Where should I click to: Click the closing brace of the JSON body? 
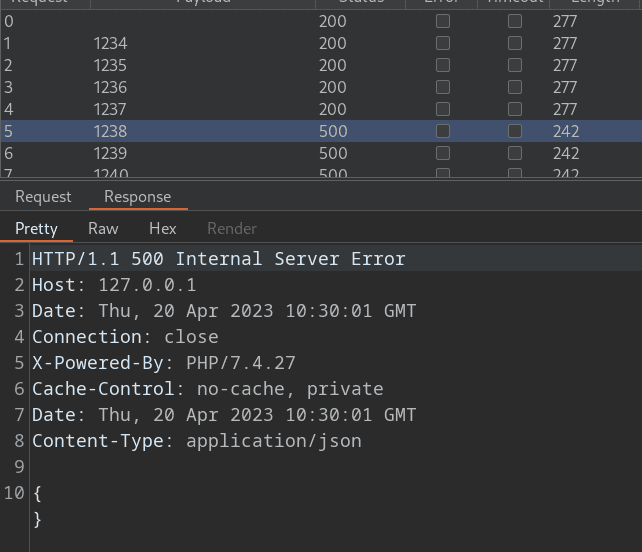click(x=37, y=520)
